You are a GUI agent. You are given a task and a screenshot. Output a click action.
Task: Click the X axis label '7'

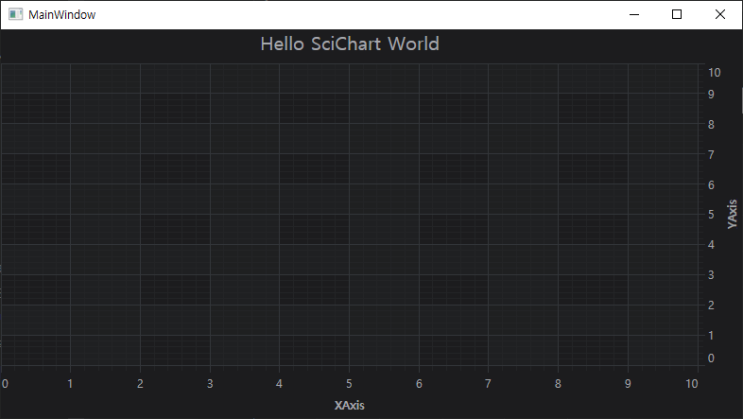click(x=488, y=383)
